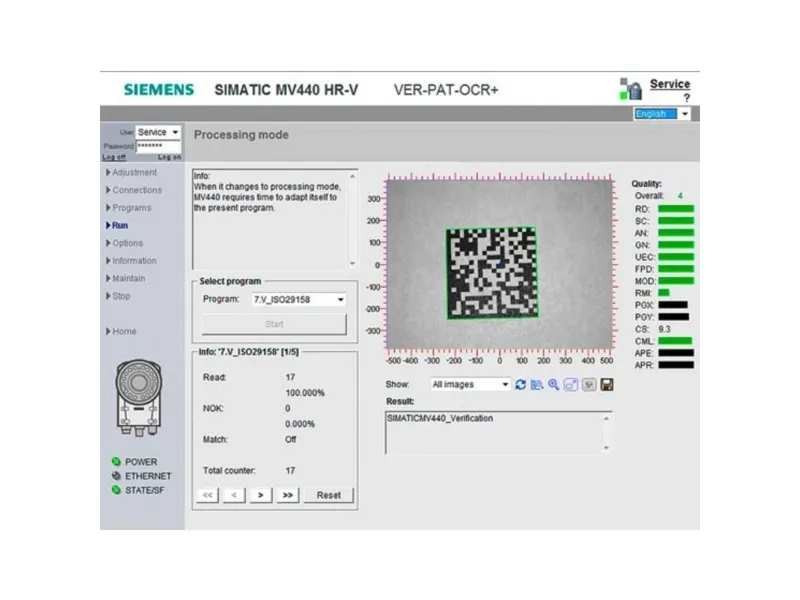Click the refresh image icon
Viewport: 800px width, 600px height.
(x=520, y=385)
